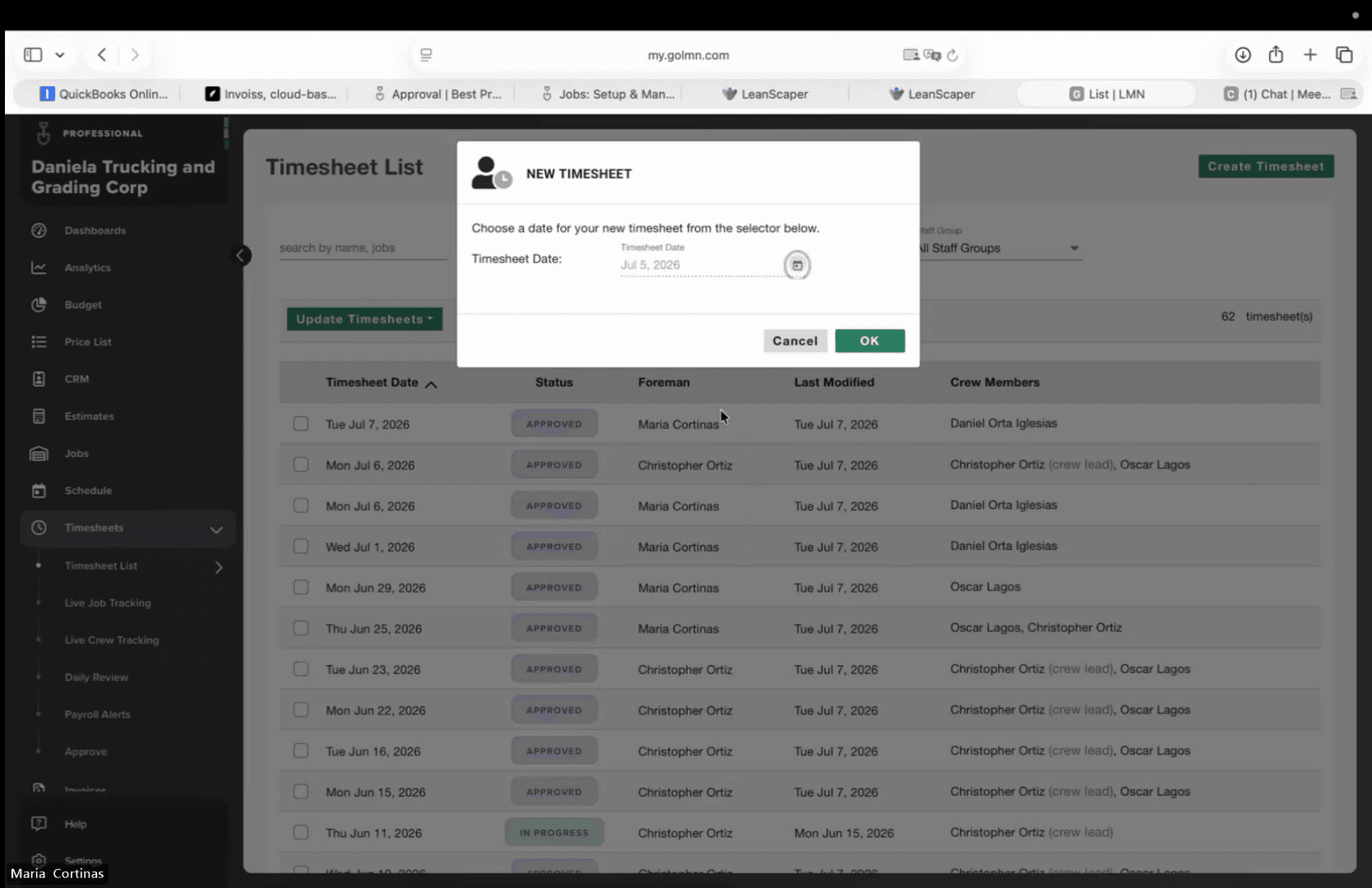
Task: Check the Thu Jun 11, 2026 row checkbox
Action: pos(301,832)
